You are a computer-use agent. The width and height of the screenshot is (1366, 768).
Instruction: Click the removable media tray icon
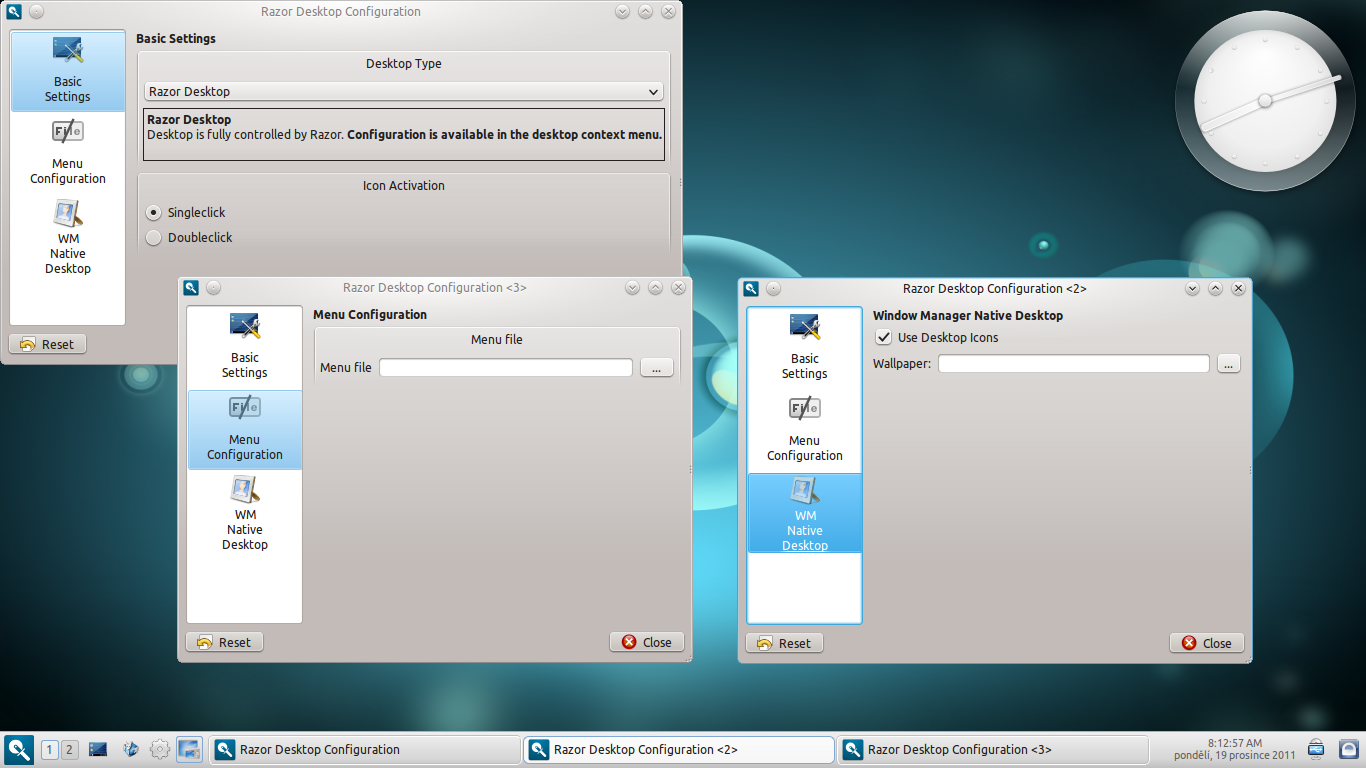click(x=1316, y=748)
